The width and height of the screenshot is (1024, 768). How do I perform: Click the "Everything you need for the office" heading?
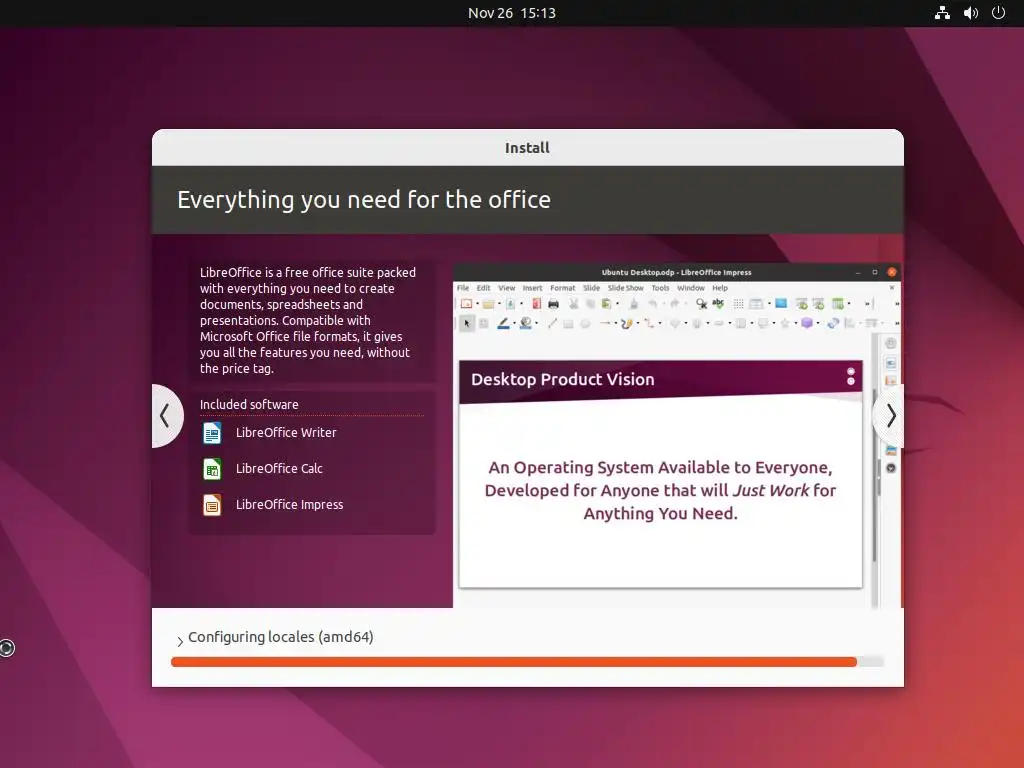point(364,199)
